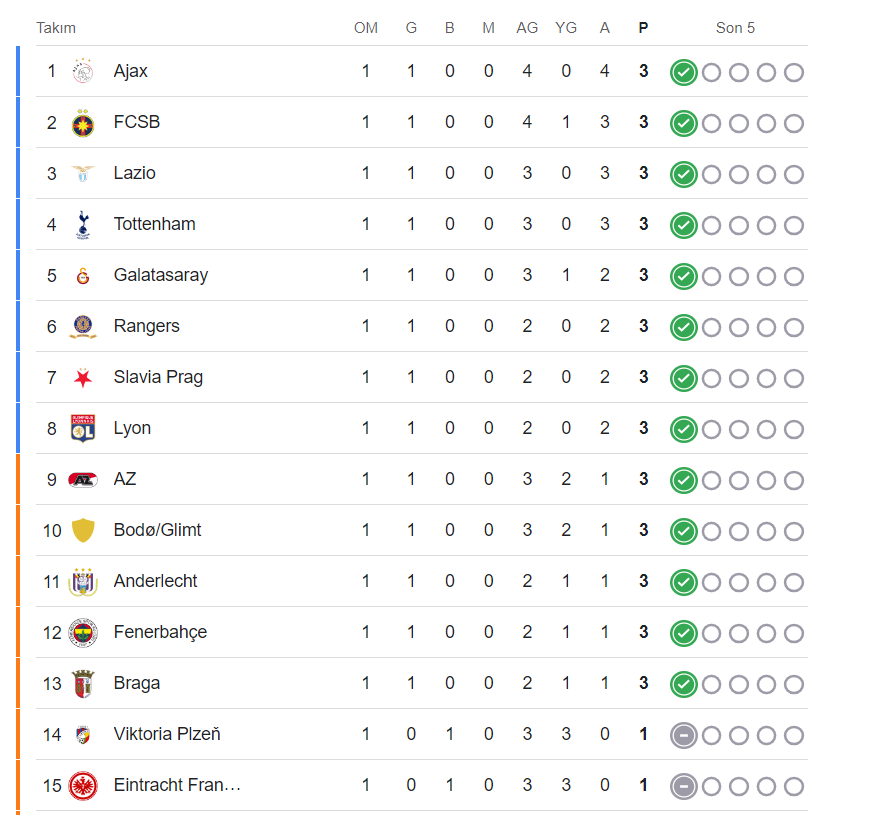The width and height of the screenshot is (882, 815).
Task: Click Lazio's green win checkmark indicator
Action: pos(683,174)
